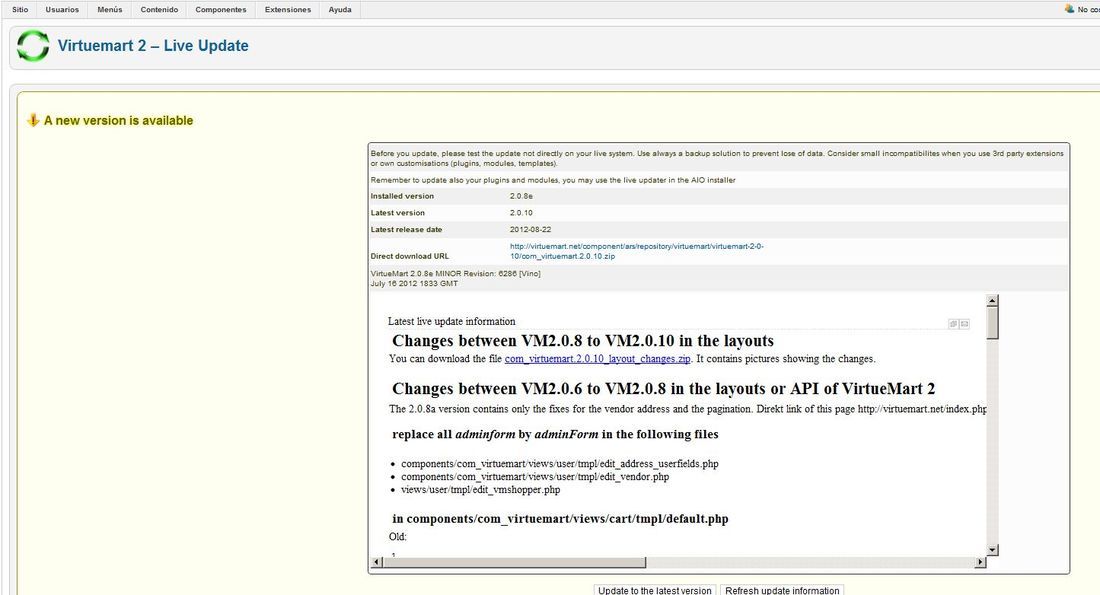The width and height of the screenshot is (1100, 595).
Task: Click installed version value 2.0.8e
Action: click(x=521, y=196)
